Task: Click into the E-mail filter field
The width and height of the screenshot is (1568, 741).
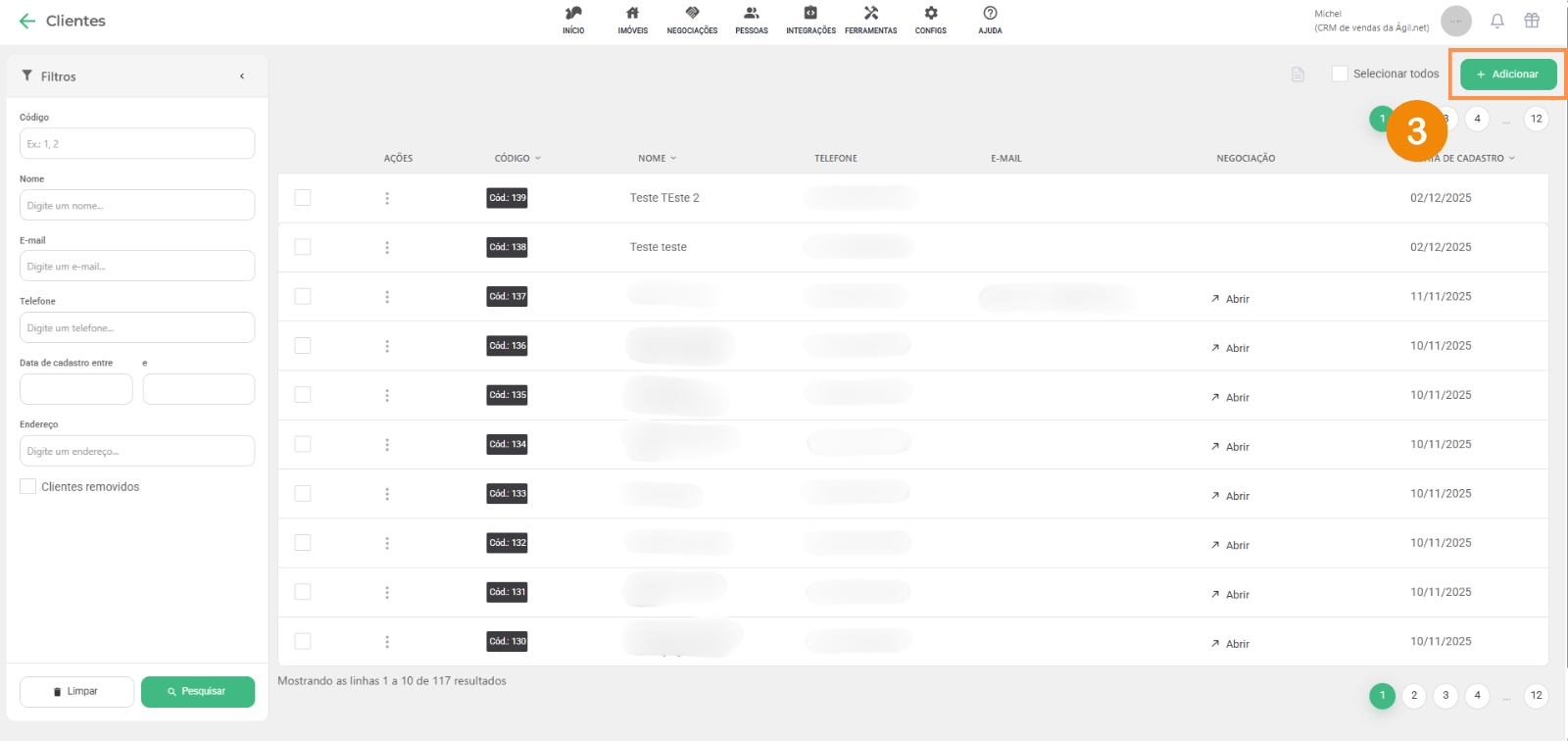Action: [x=137, y=267]
